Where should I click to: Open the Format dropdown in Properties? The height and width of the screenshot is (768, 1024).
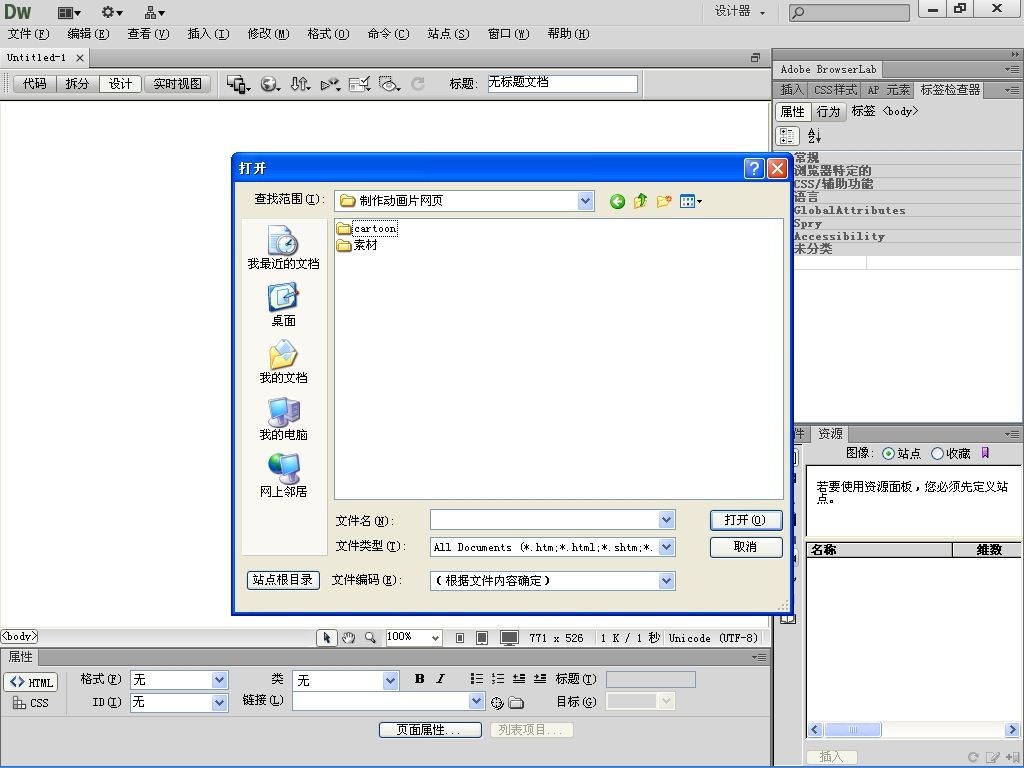(x=219, y=680)
